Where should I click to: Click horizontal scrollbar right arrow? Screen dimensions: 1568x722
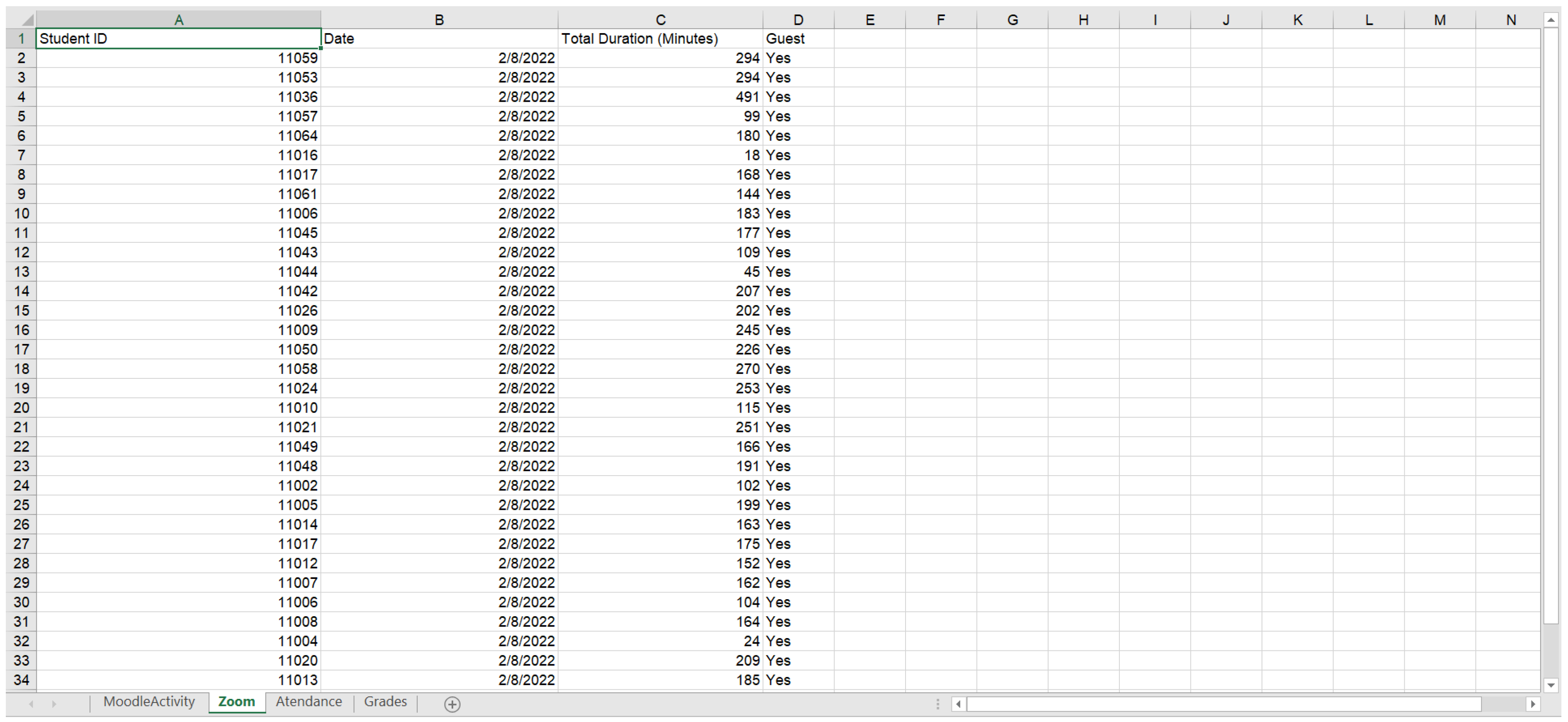(x=1533, y=704)
